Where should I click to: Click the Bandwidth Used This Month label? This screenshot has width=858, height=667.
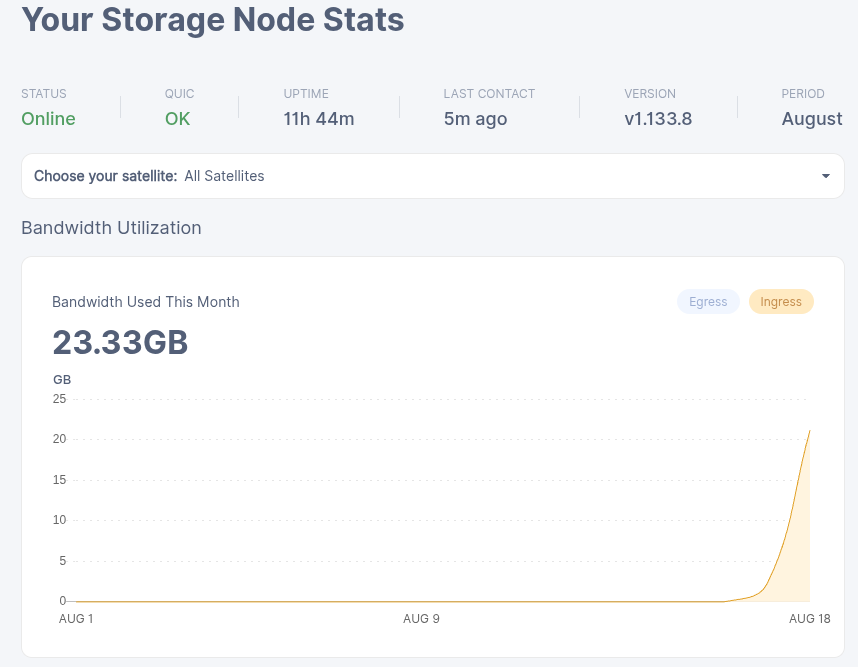[x=146, y=302]
